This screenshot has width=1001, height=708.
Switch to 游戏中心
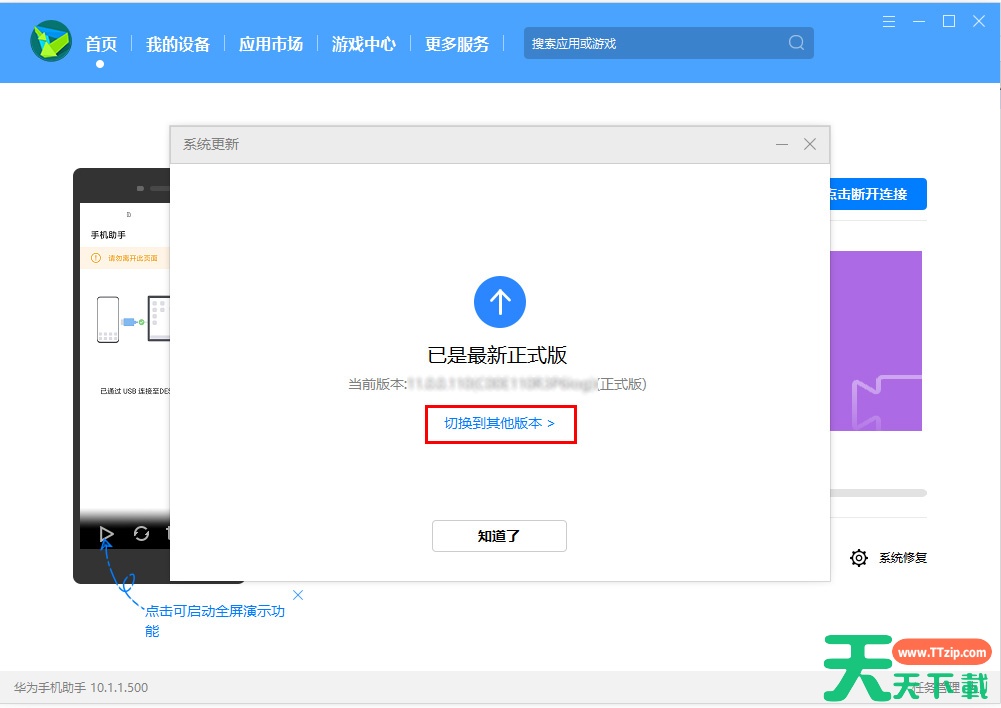pos(363,43)
